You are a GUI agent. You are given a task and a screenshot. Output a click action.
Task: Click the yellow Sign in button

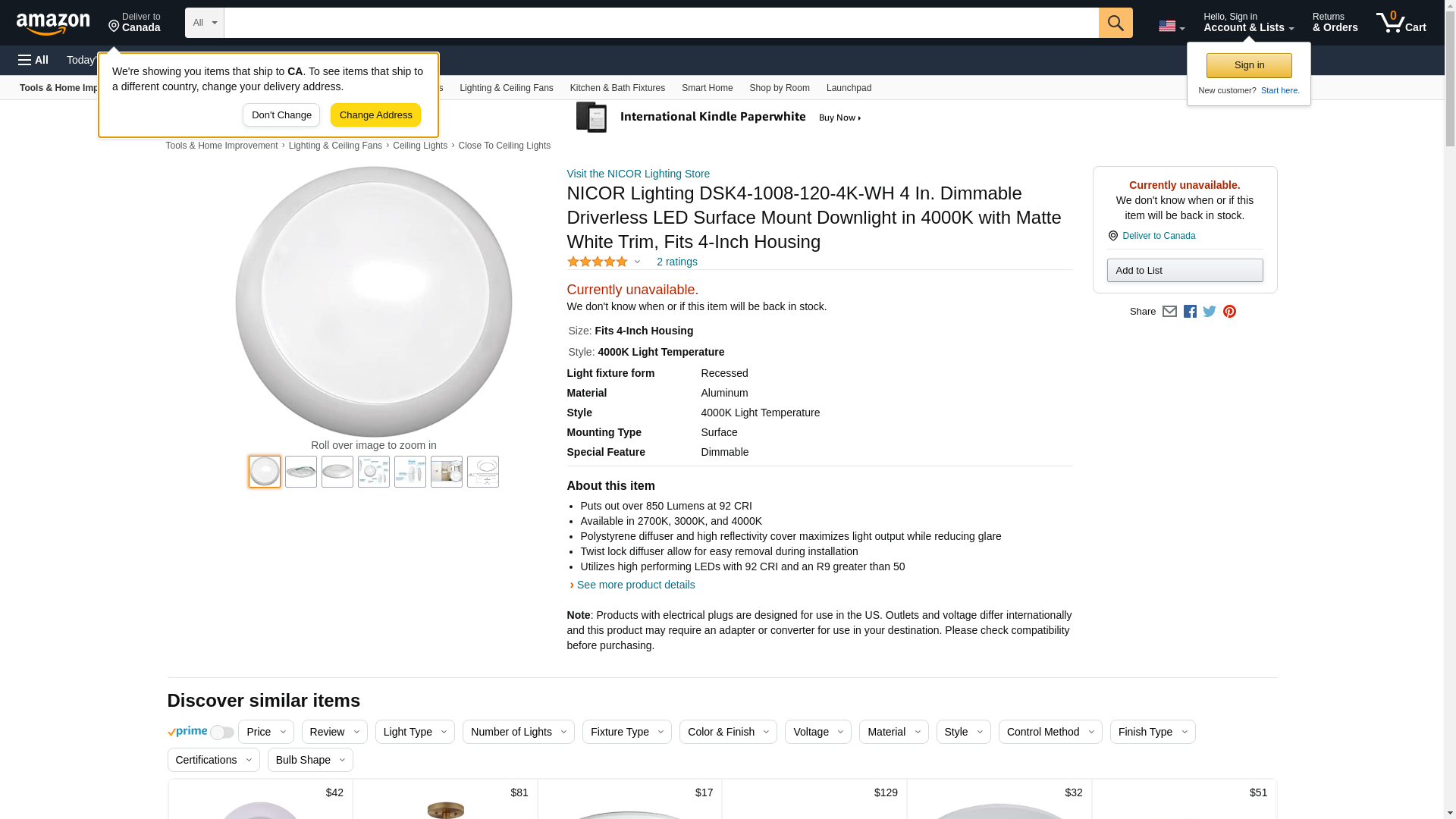pyautogui.click(x=1249, y=65)
